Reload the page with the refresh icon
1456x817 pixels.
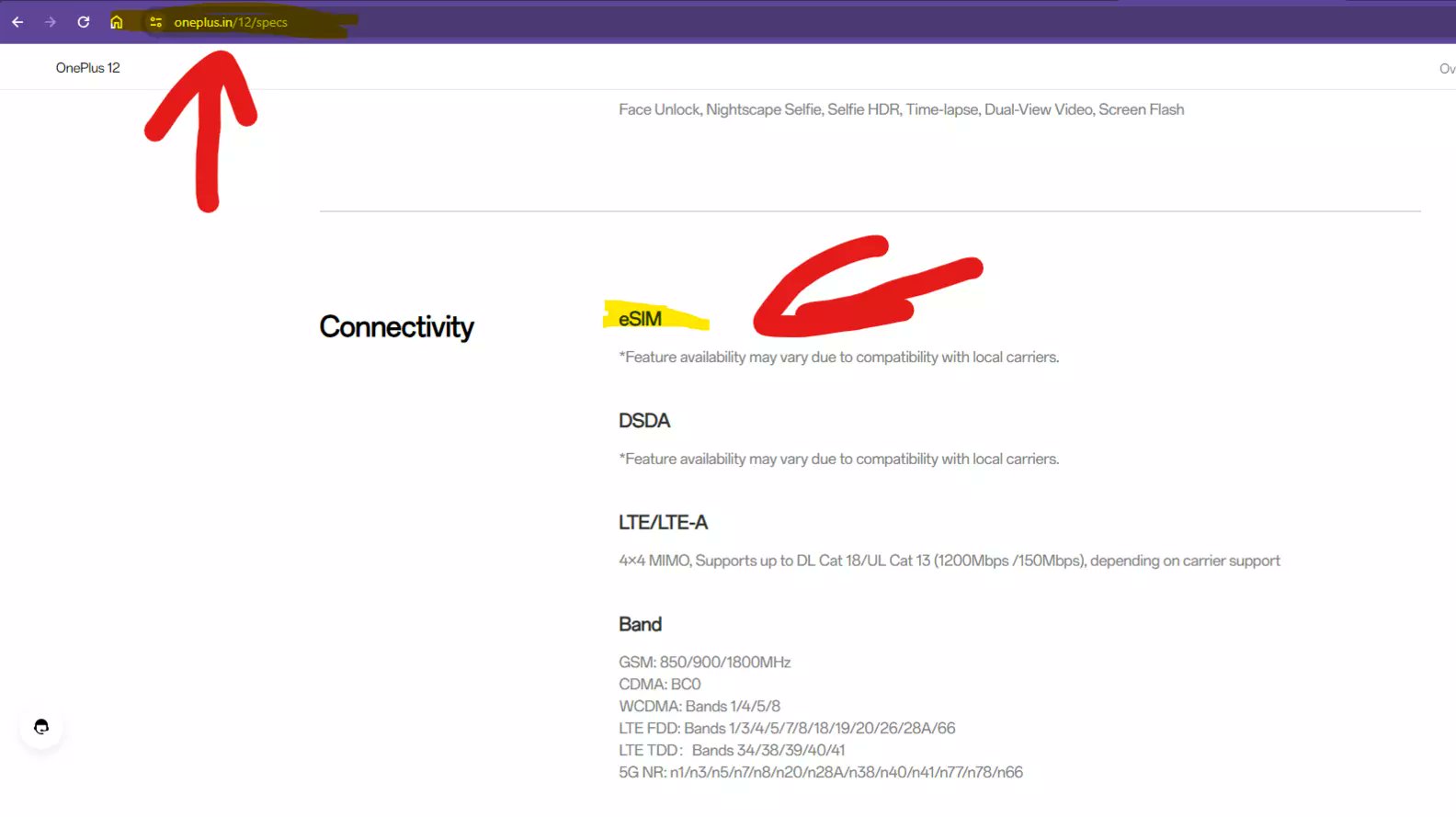point(84,22)
